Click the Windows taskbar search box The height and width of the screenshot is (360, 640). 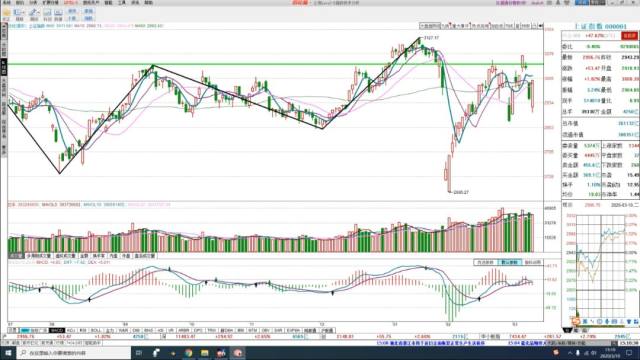click(73, 353)
